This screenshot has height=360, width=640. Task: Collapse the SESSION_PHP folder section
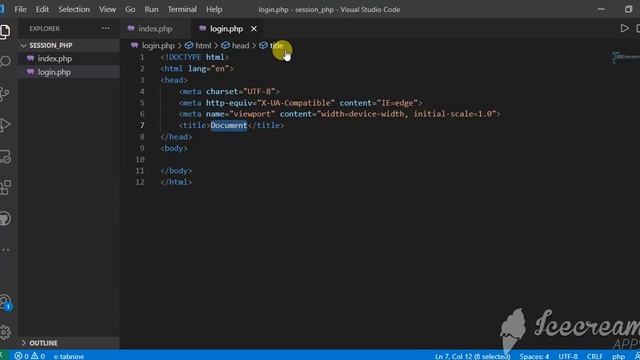(x=69, y=45)
